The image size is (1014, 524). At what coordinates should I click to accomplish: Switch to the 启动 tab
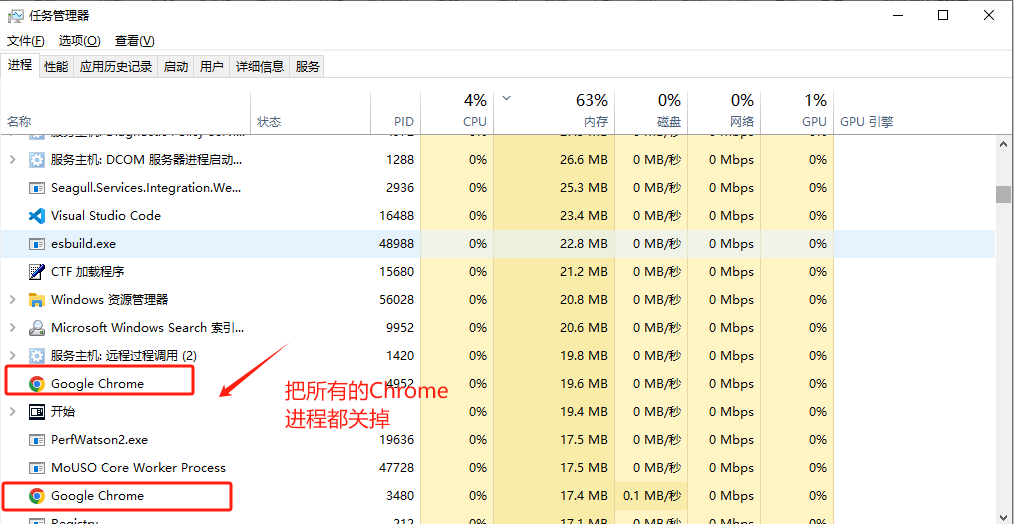point(176,66)
